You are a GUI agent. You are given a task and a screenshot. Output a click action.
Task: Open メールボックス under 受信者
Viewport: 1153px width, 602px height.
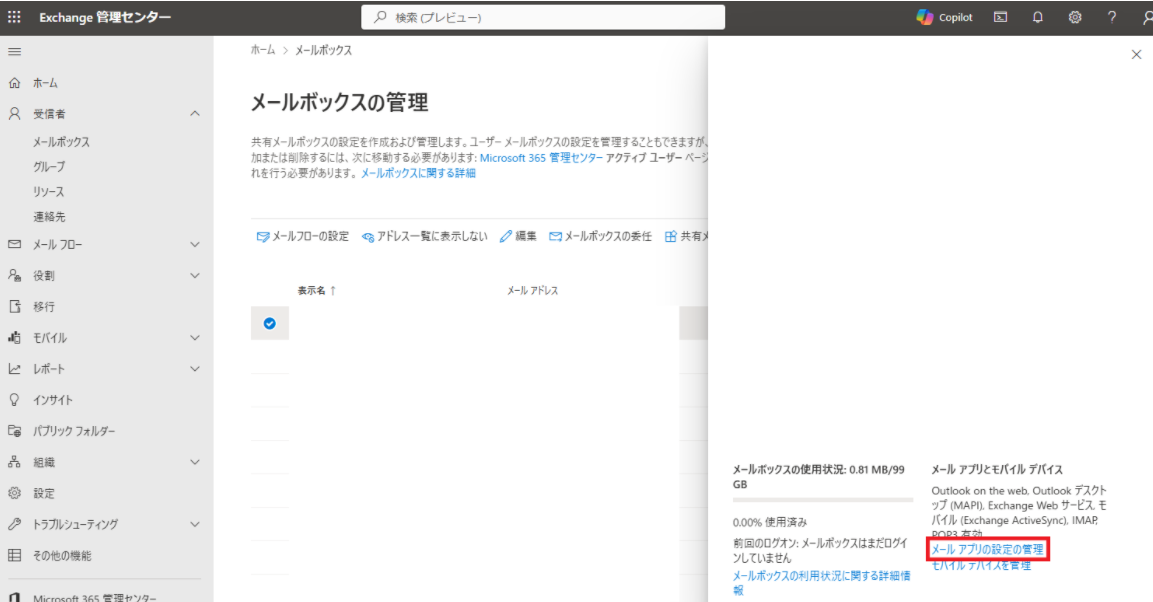tap(61, 142)
